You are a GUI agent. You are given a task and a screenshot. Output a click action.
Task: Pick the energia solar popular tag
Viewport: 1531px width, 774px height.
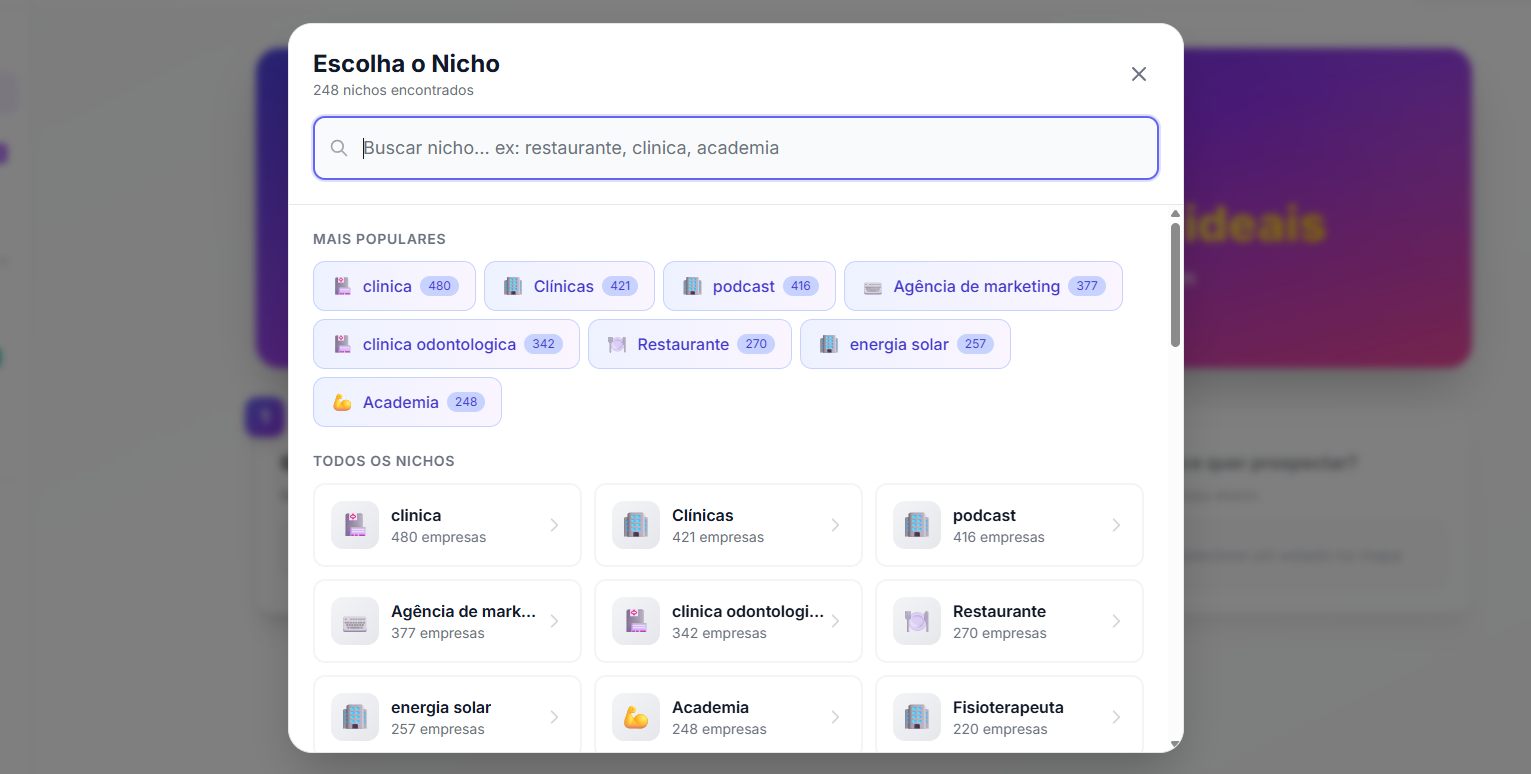tap(905, 344)
